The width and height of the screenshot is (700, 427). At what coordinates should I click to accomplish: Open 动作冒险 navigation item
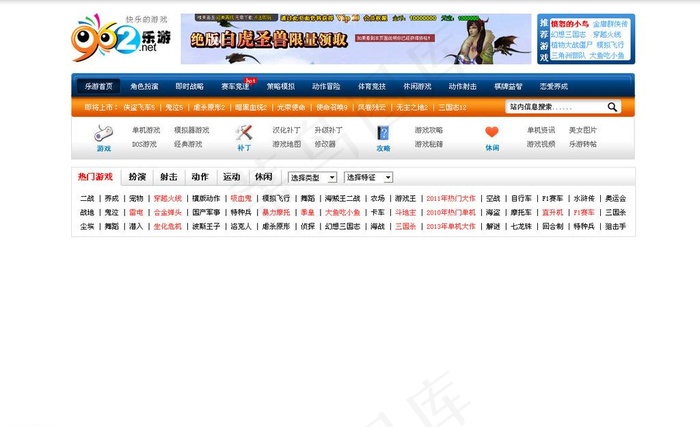pos(326,86)
